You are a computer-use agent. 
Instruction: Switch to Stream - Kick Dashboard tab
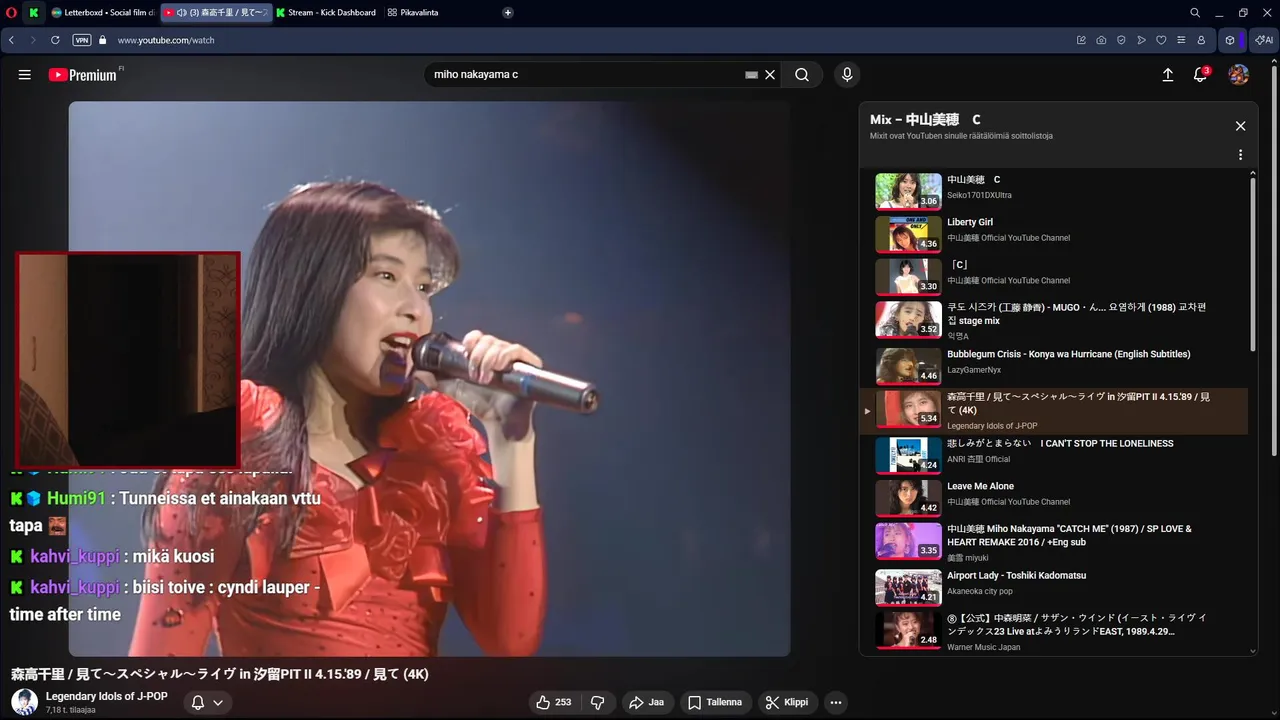click(326, 13)
